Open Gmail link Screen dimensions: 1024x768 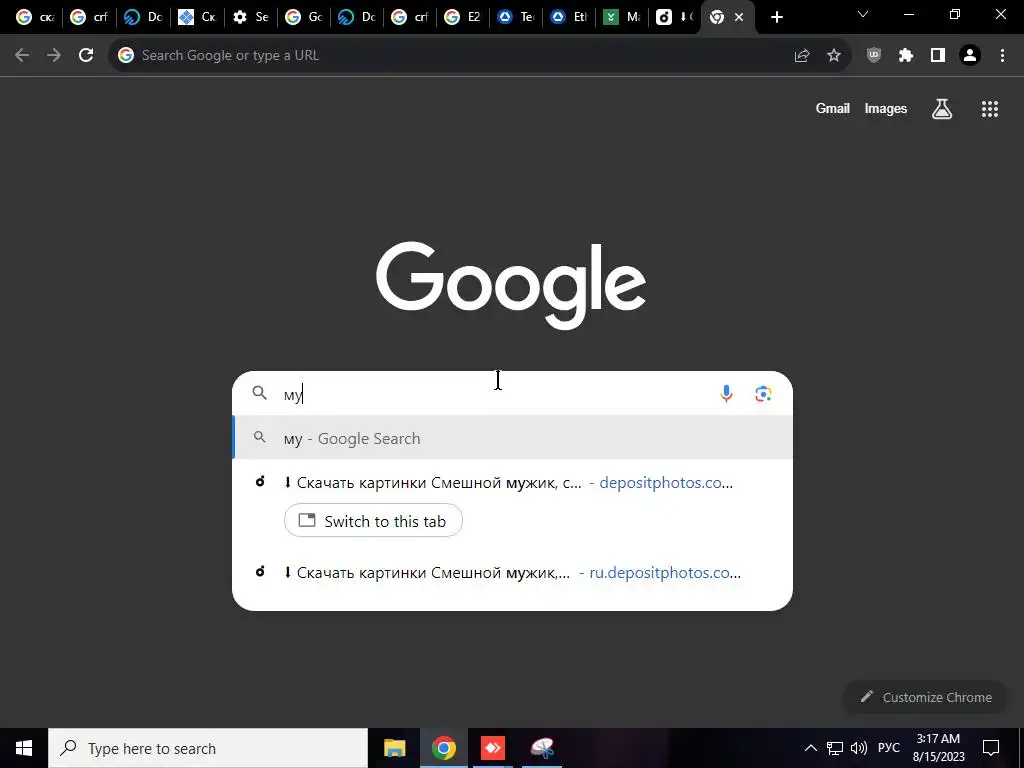pyautogui.click(x=833, y=109)
